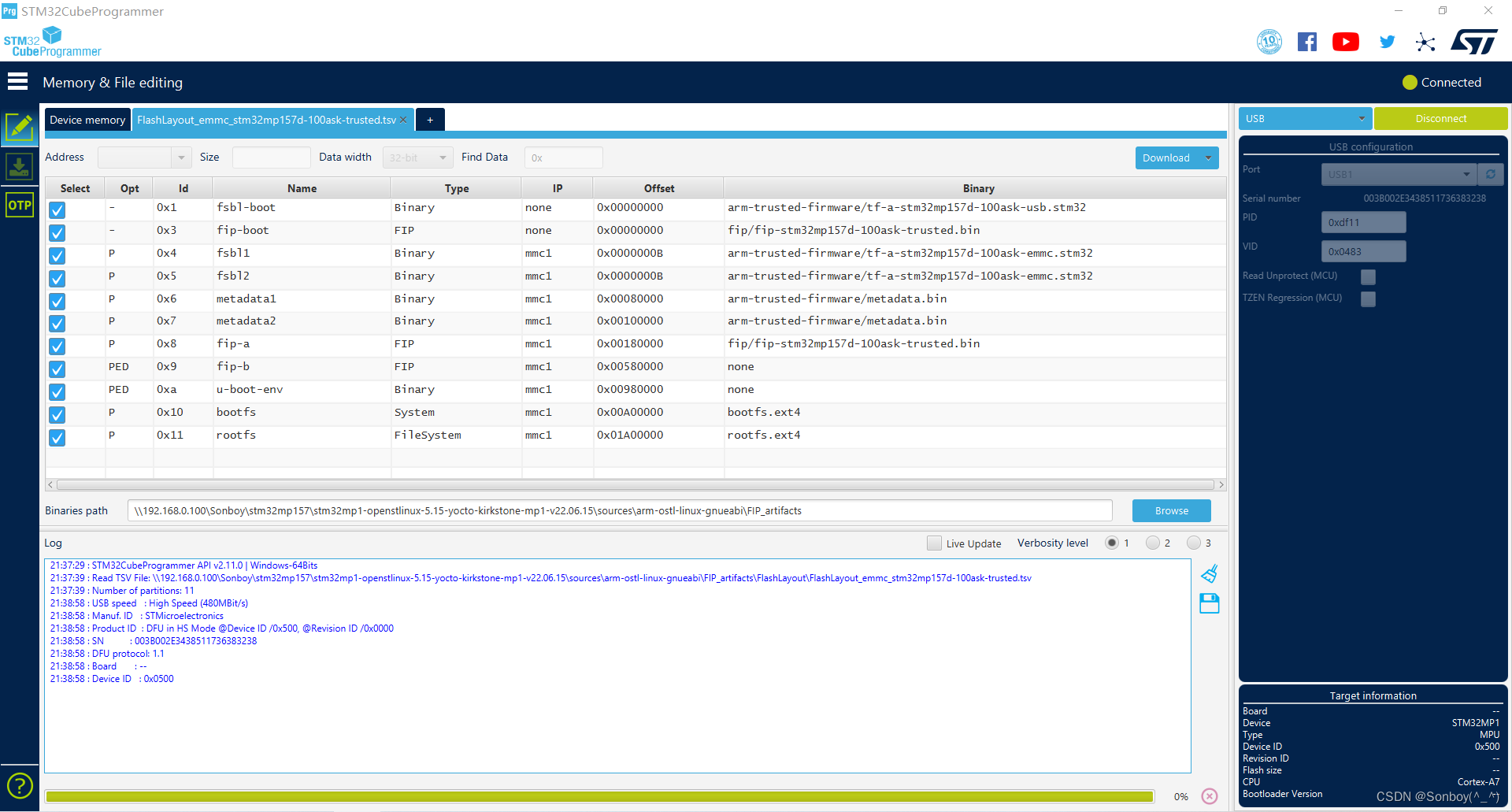This screenshot has width=1512, height=812.
Task: Switch to the FlashLayout_emmc tsv tab
Action: tap(266, 120)
